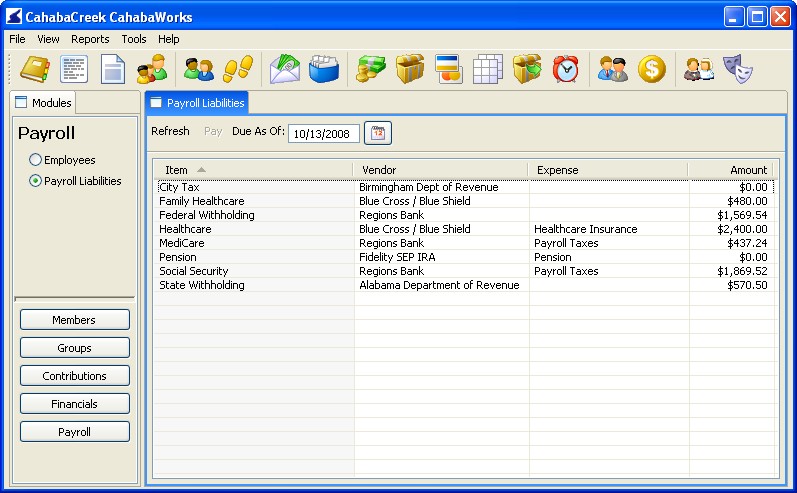Viewport: 797px width, 493px height.
Task: Click the yellow footprints toolbar icon
Action: pos(238,69)
